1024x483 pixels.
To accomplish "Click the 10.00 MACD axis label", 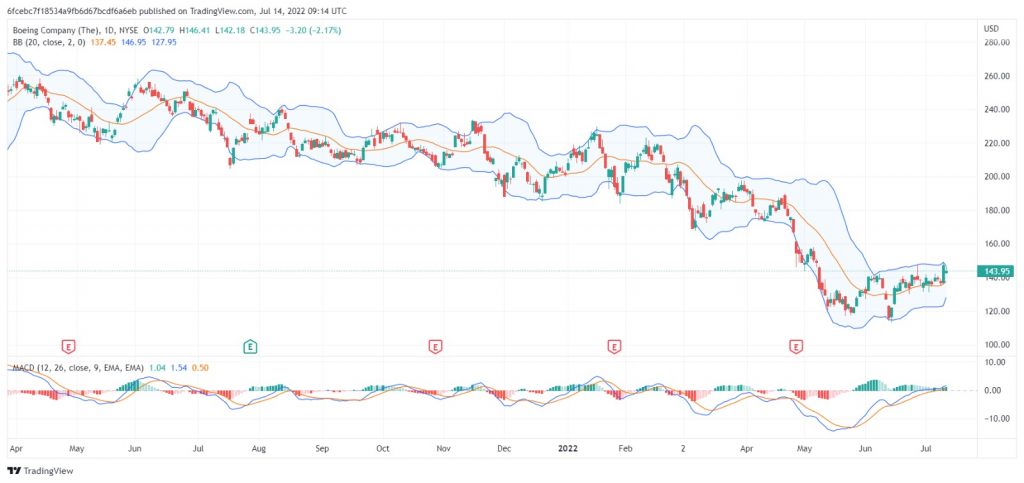I will click(996, 362).
